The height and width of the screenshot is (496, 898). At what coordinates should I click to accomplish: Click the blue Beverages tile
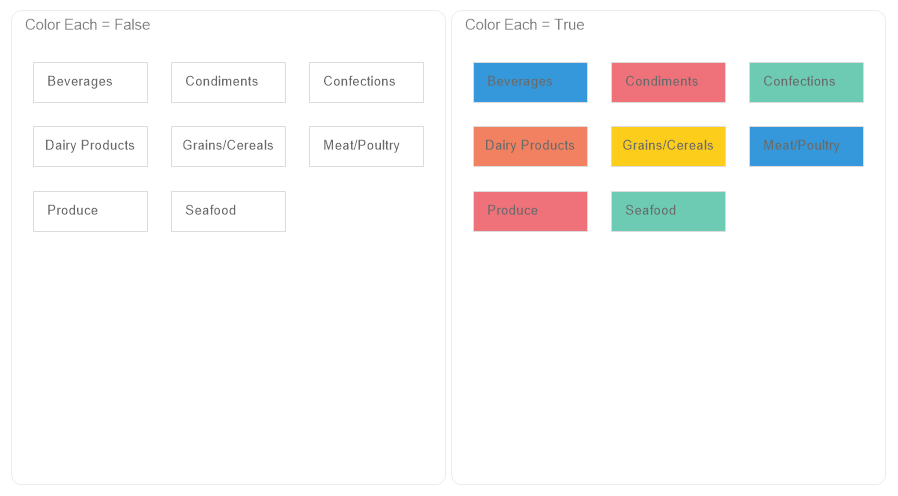coord(530,82)
